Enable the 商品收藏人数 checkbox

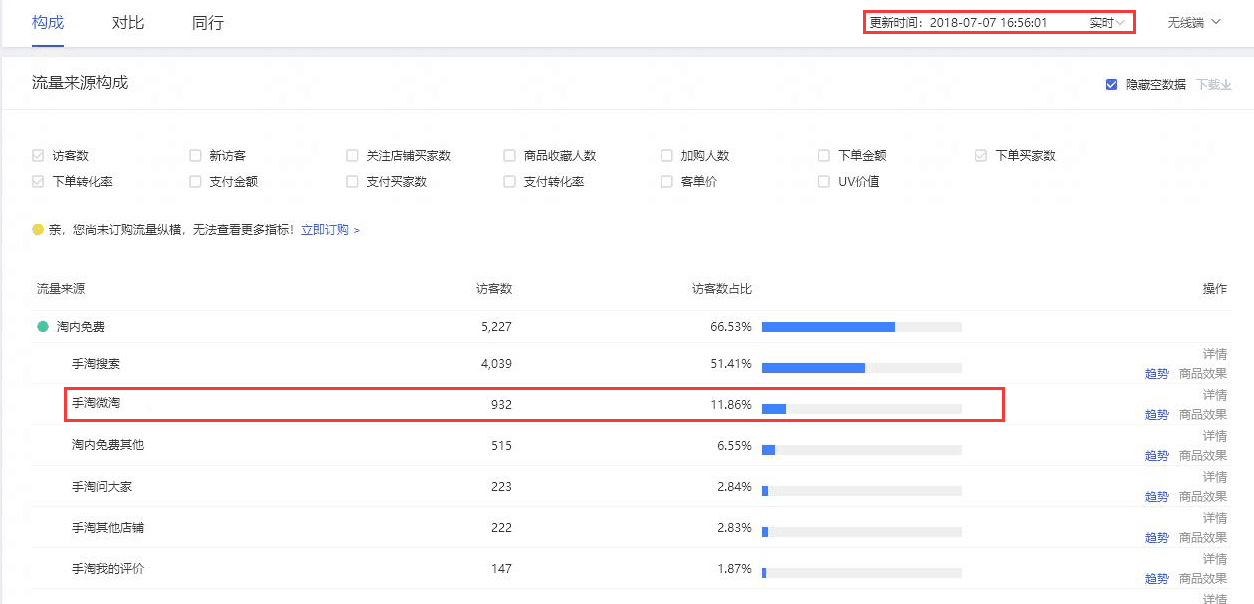tap(510, 156)
